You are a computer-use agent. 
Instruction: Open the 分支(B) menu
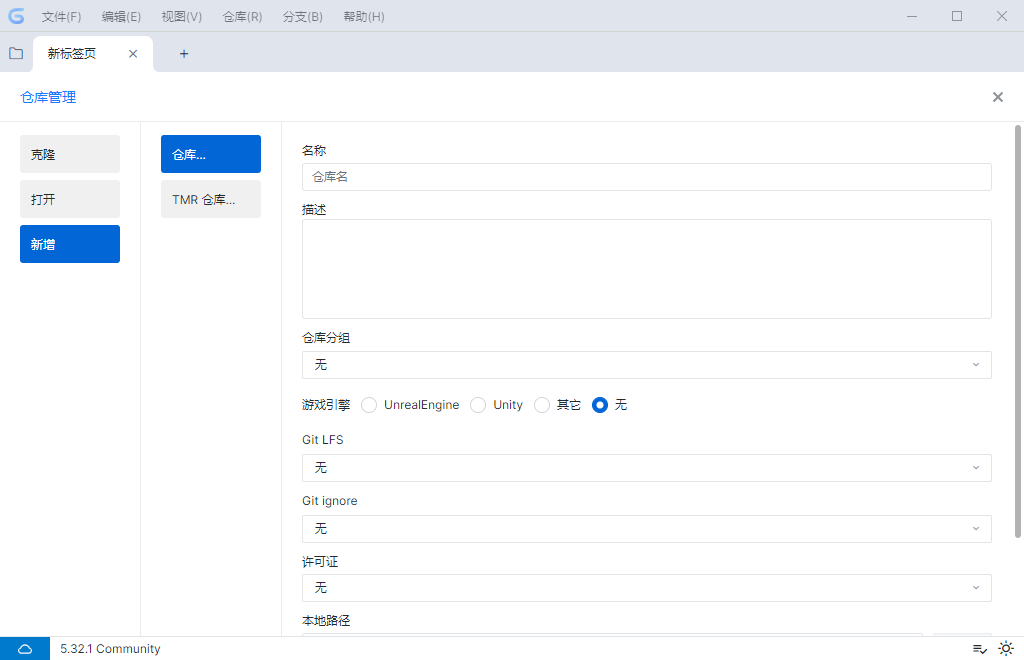pos(302,16)
